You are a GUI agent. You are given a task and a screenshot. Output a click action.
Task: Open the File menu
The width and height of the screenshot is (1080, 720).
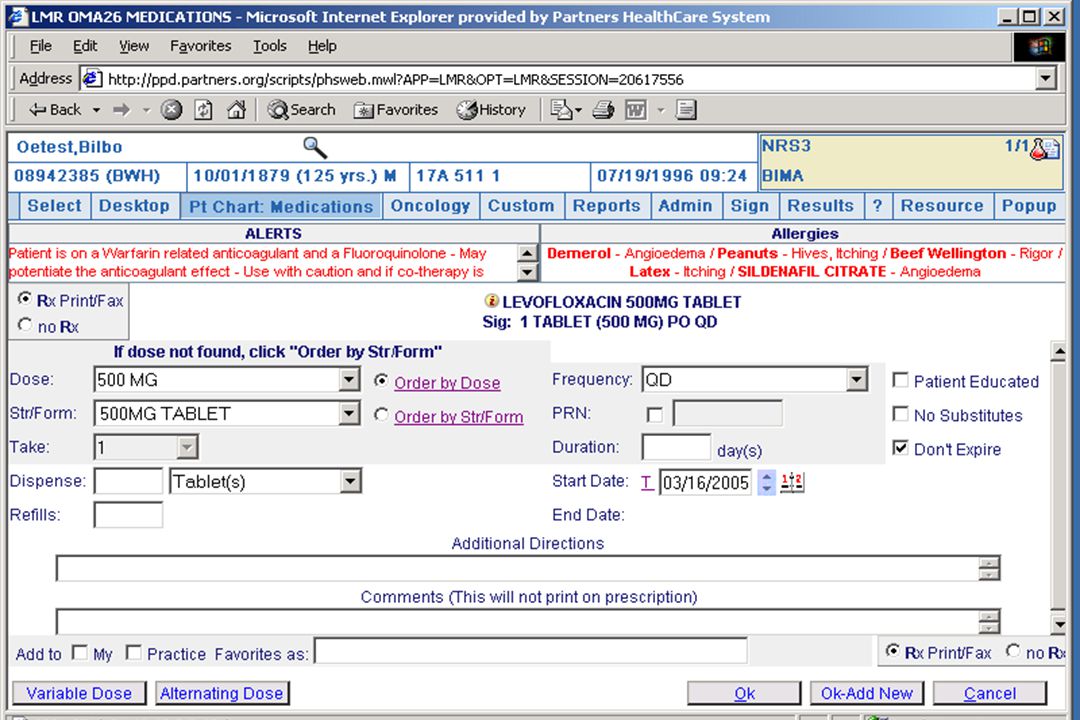[x=41, y=46]
